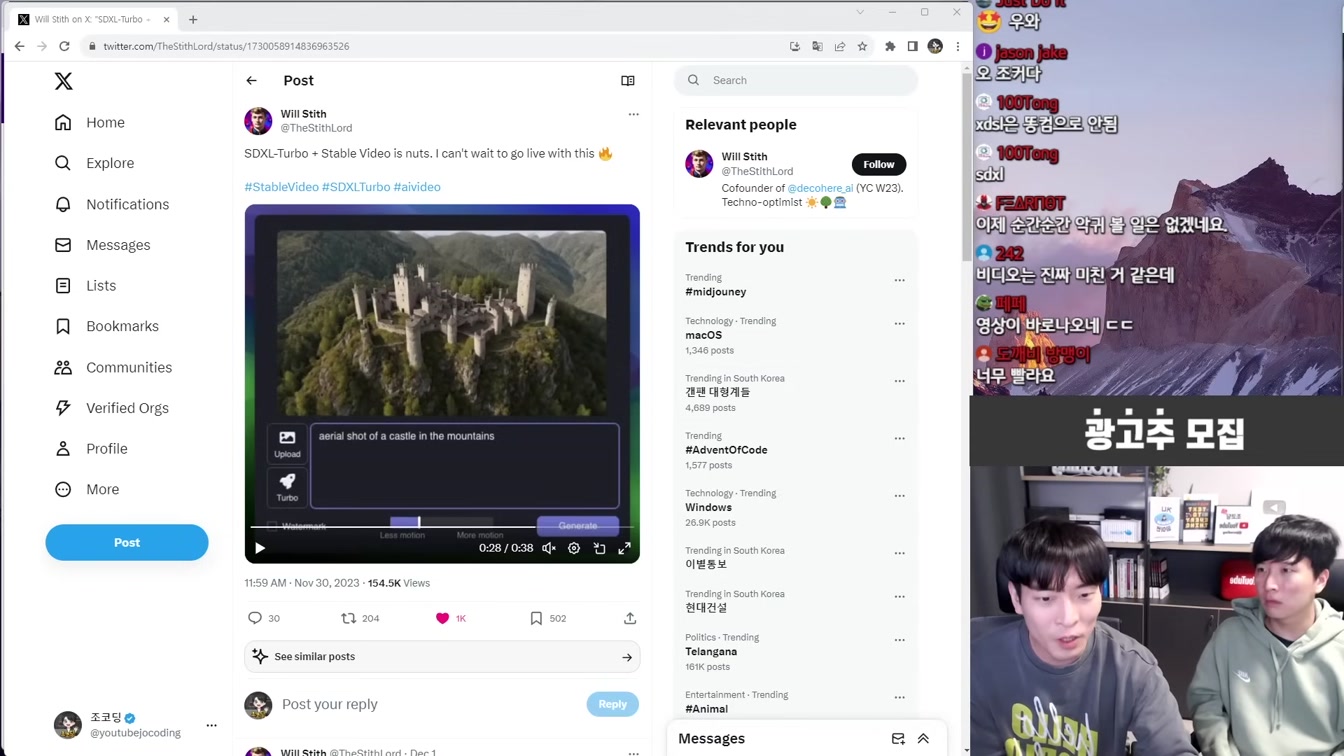Open Will Stith post options menu
Screen dimensions: 1344x756
click(x=633, y=114)
